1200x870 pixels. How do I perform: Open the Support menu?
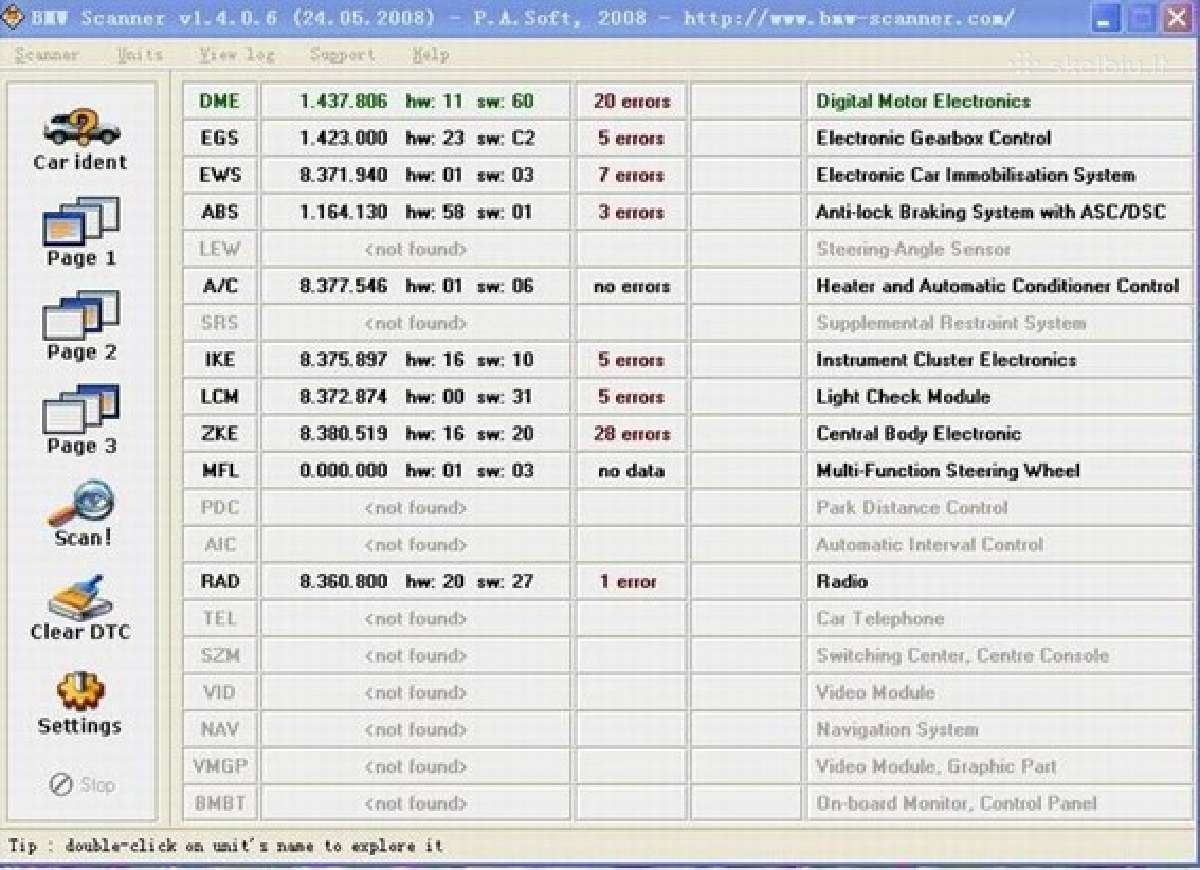click(342, 55)
